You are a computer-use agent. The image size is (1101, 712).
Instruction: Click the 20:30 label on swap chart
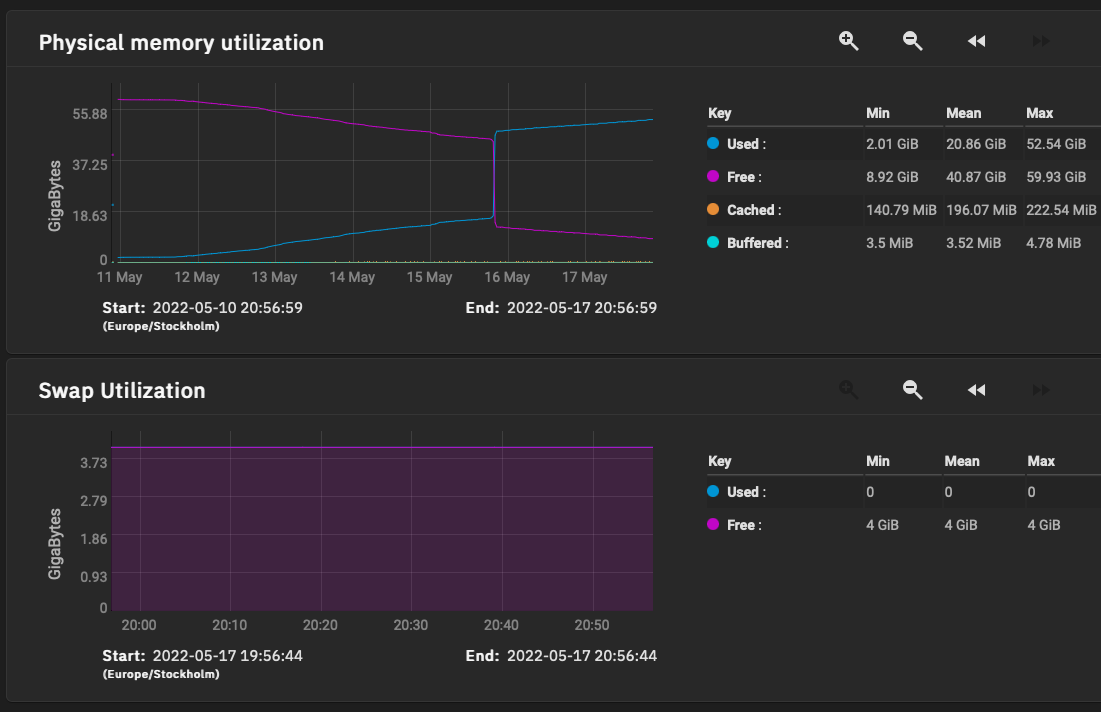tap(410, 625)
